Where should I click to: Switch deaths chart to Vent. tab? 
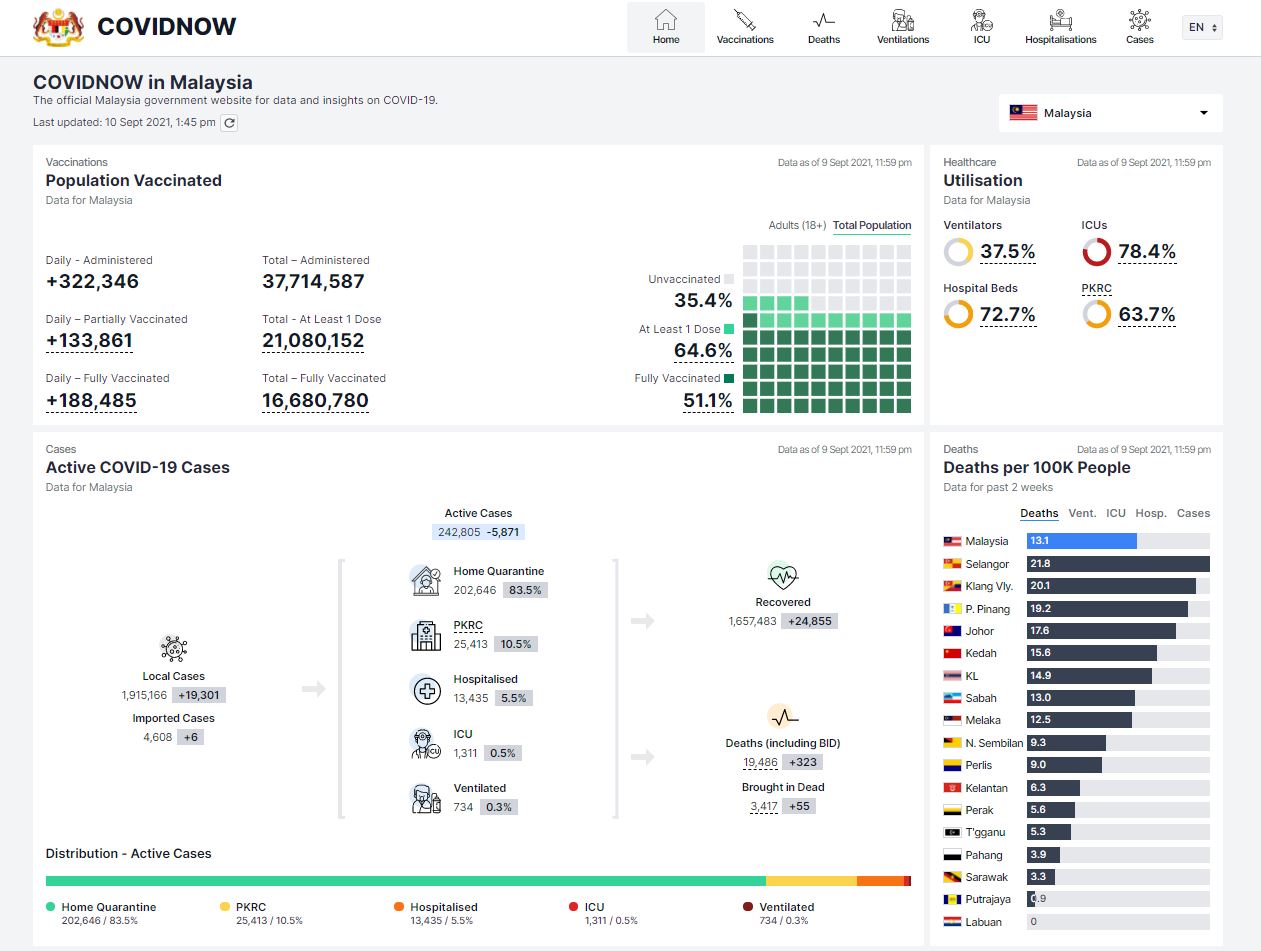pyautogui.click(x=1082, y=513)
